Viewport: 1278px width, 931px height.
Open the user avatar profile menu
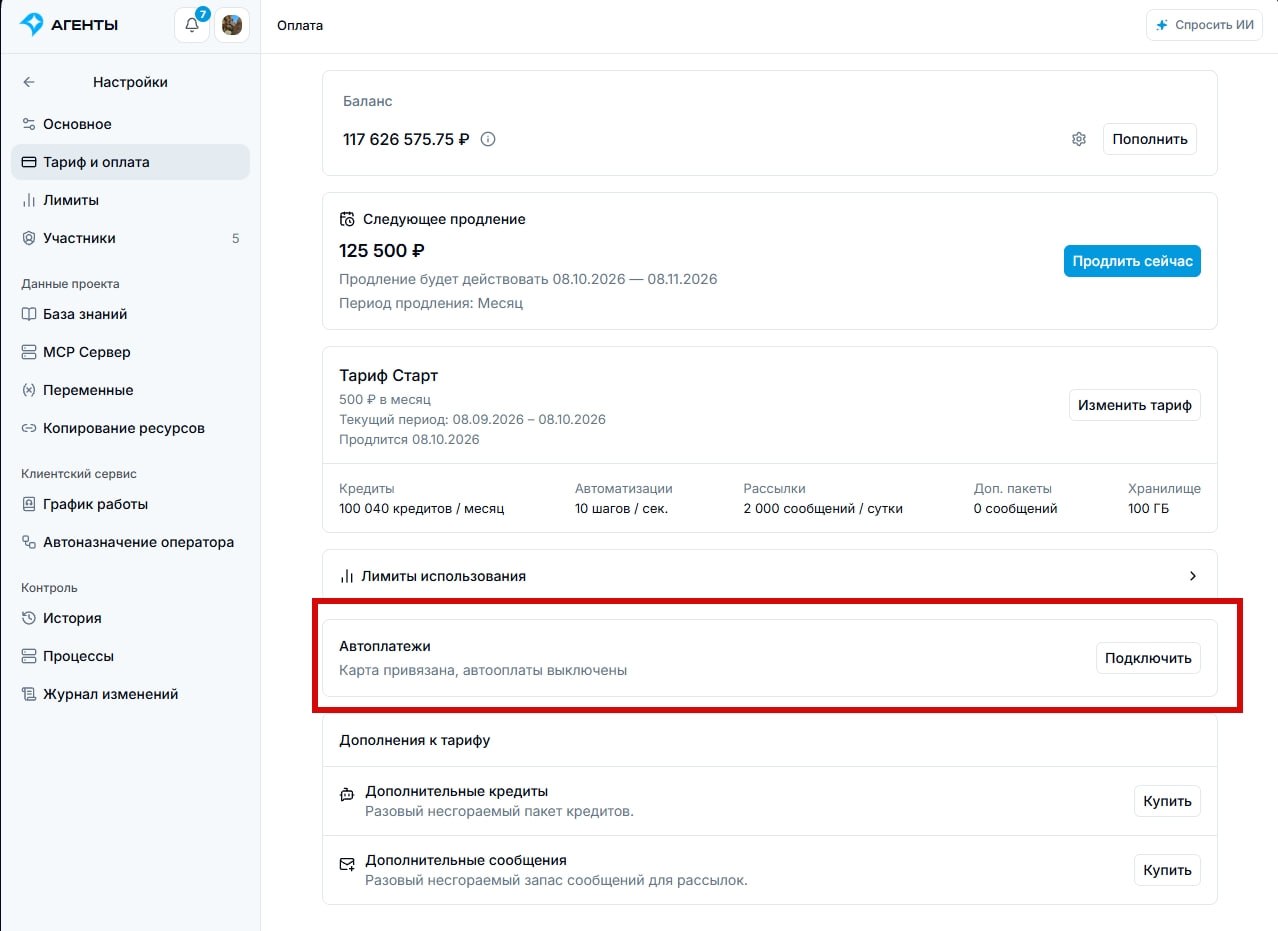pos(232,25)
